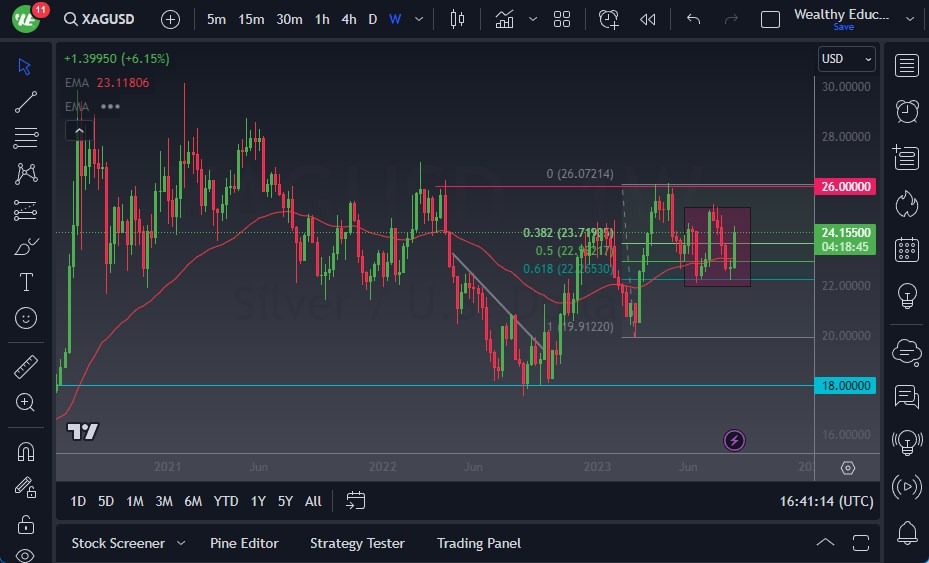Select the trend line drawing tool
This screenshot has width=929, height=563.
[26, 101]
